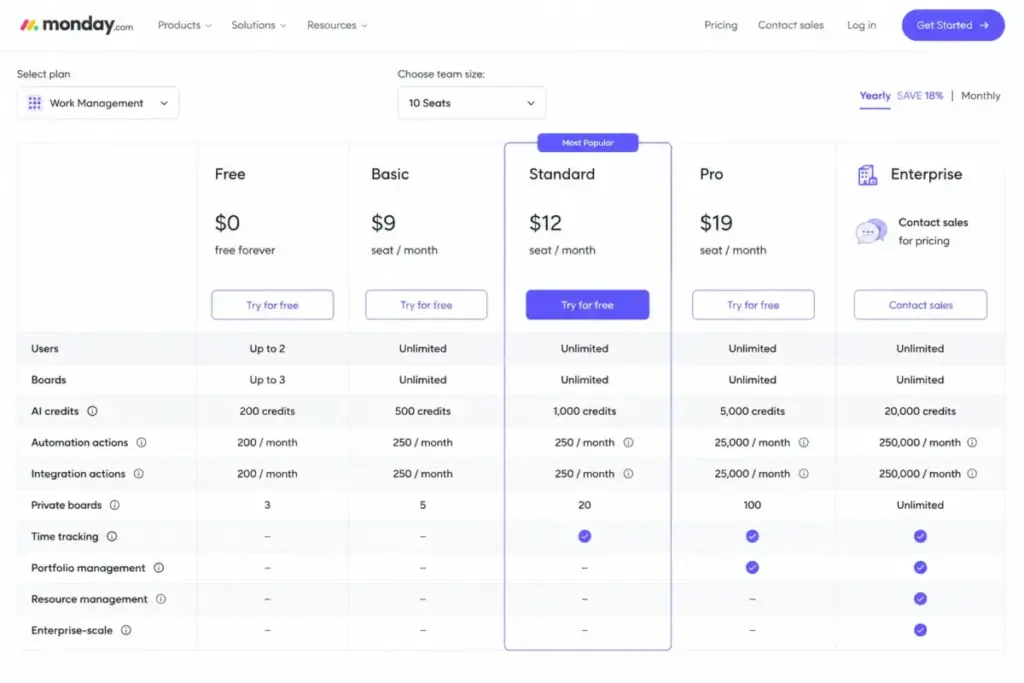Click the Standard private boards 20 cell
The height and width of the screenshot is (683, 1024).
(x=584, y=505)
